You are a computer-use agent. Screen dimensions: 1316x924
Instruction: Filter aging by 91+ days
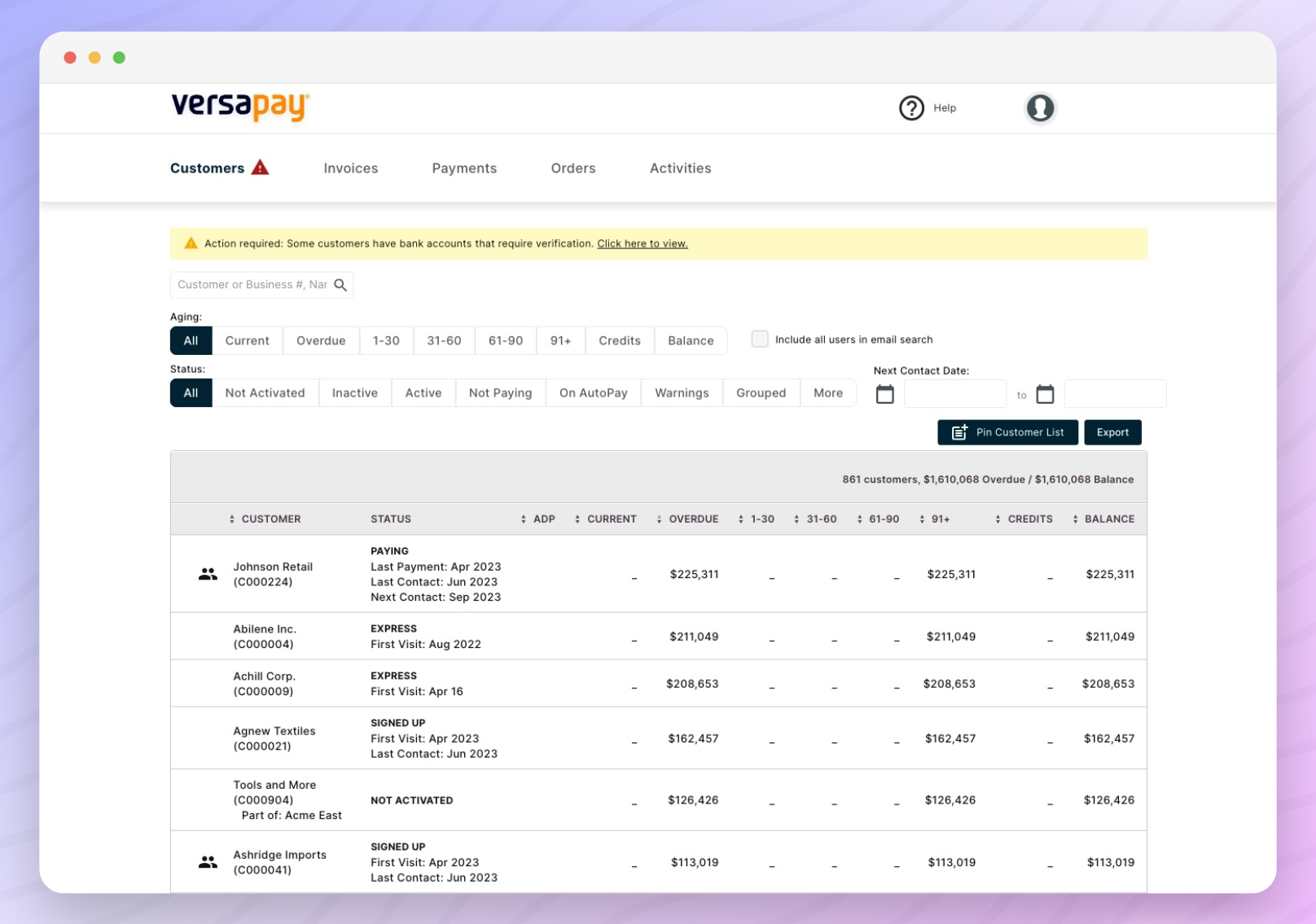click(561, 340)
